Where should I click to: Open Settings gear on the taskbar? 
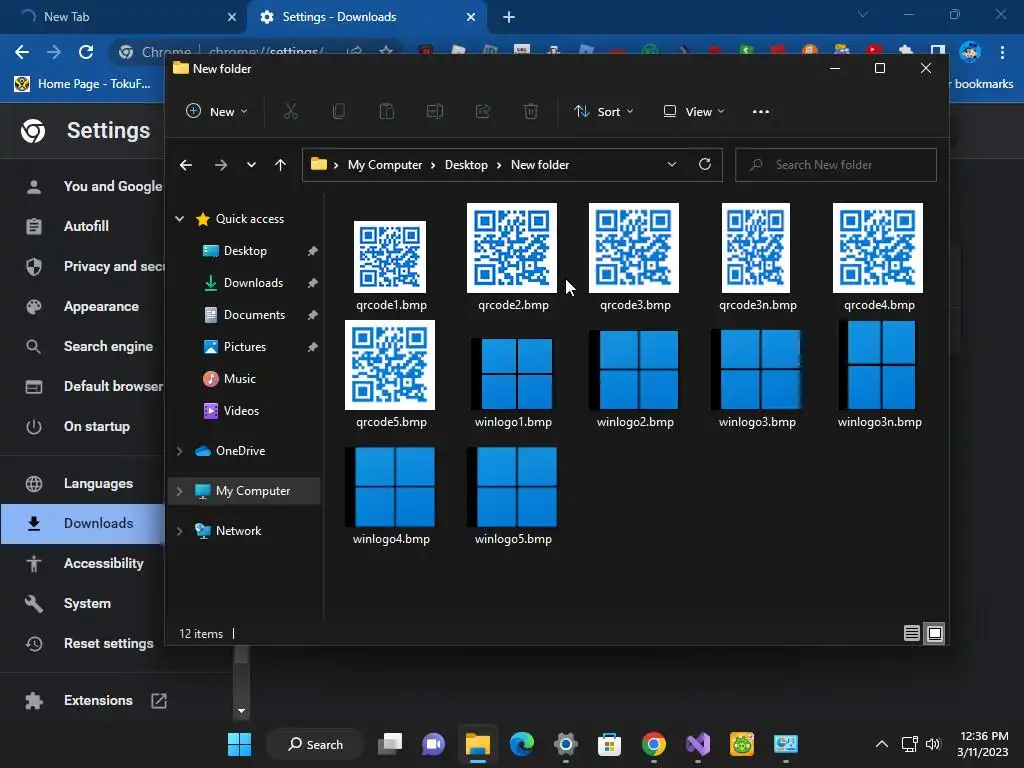pyautogui.click(x=566, y=744)
